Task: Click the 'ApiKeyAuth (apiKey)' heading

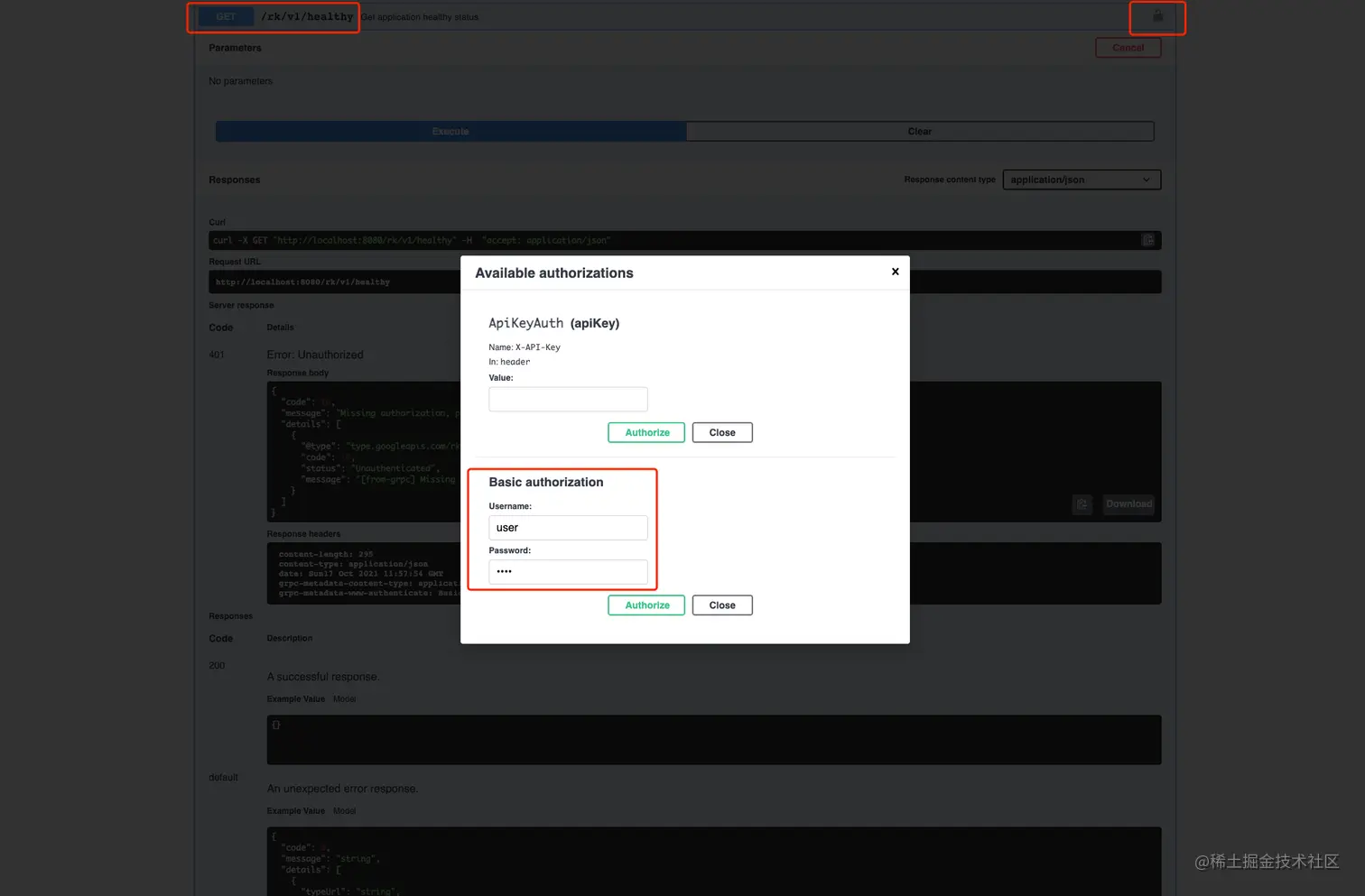Action: 553,323
